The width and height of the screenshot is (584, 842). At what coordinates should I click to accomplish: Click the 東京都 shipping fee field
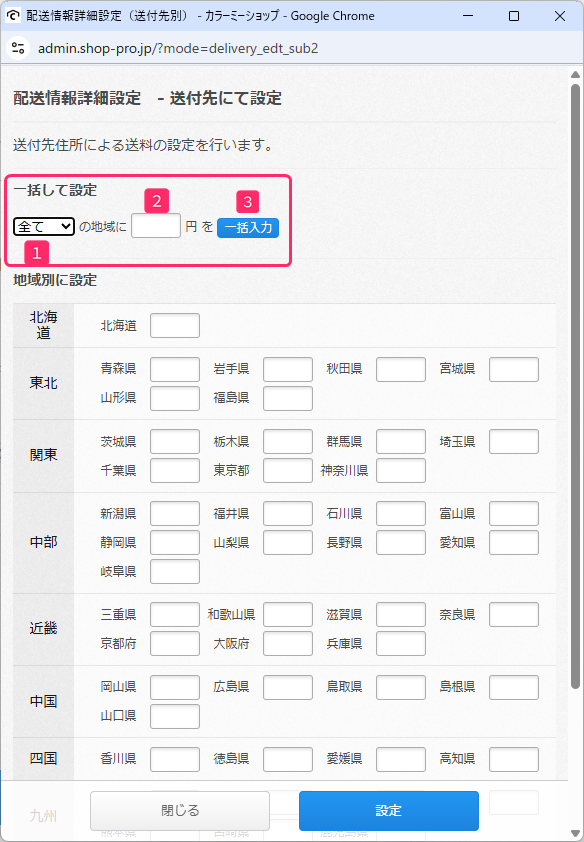coord(287,470)
